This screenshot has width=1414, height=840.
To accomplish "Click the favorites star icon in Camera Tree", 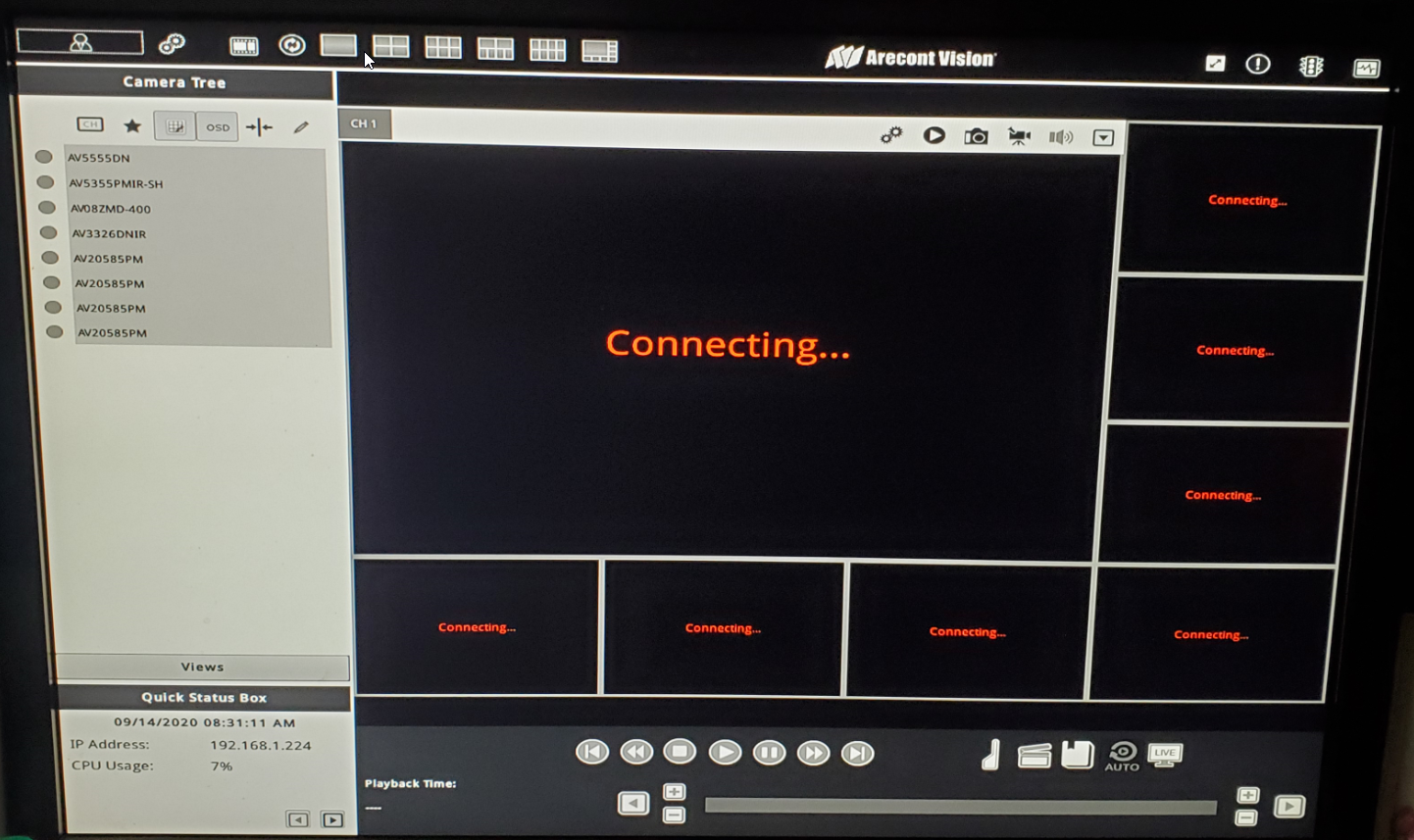I will 132,125.
